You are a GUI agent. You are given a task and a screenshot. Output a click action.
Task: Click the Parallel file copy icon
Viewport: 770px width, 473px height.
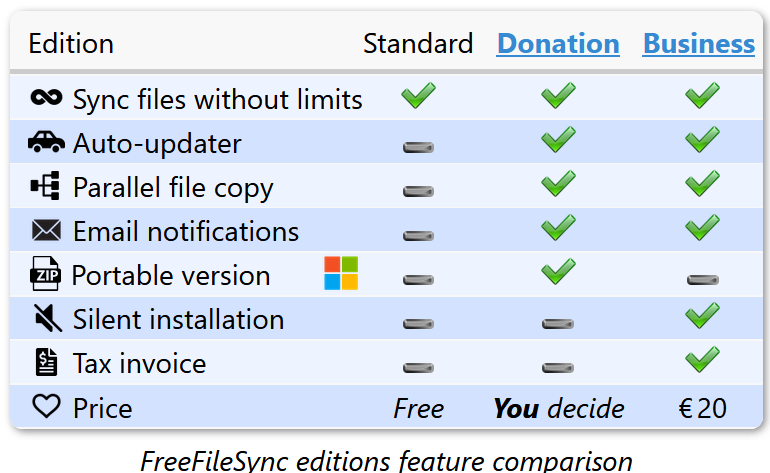[46, 186]
